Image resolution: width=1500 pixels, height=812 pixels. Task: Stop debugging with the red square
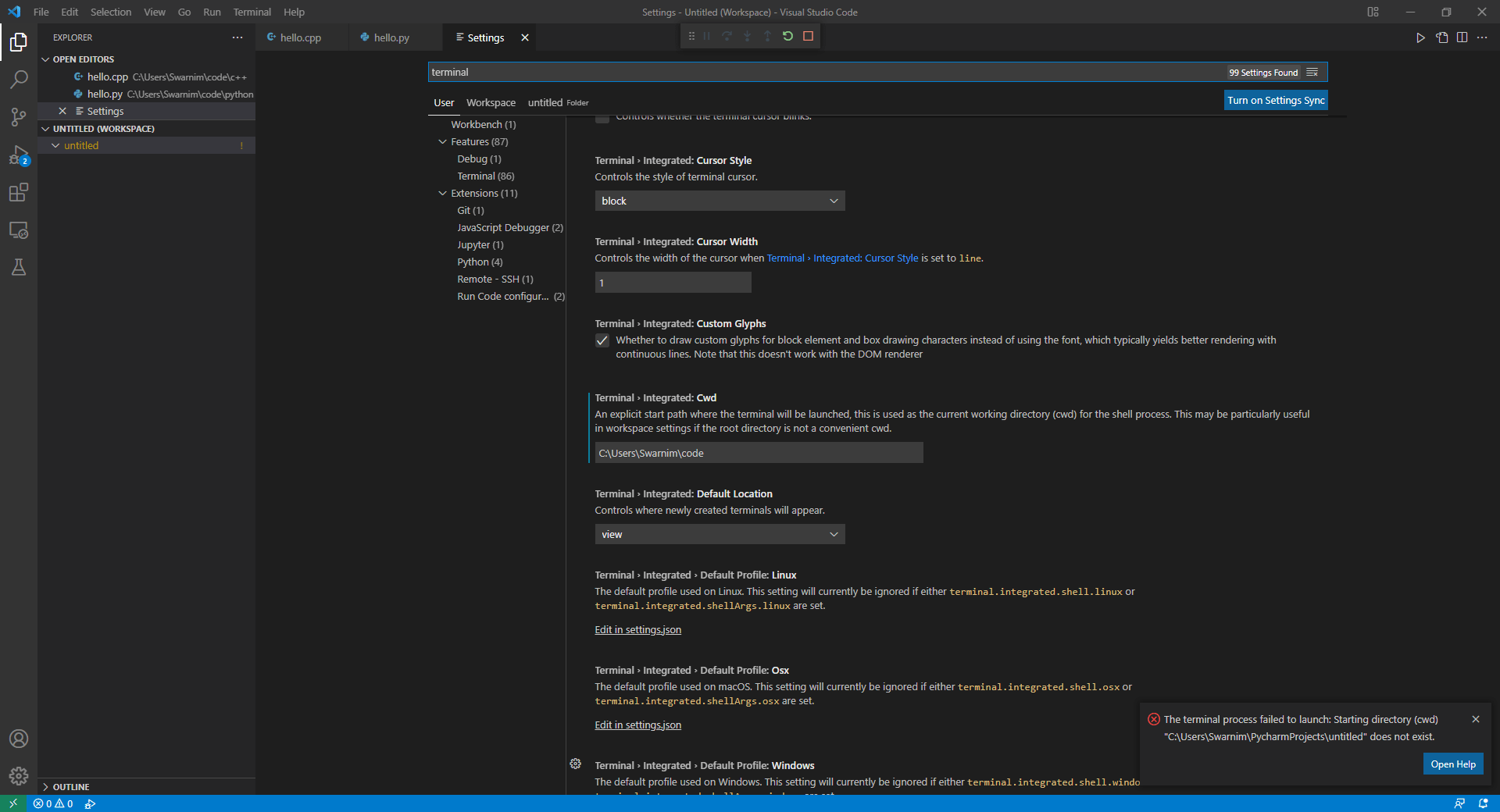(809, 36)
